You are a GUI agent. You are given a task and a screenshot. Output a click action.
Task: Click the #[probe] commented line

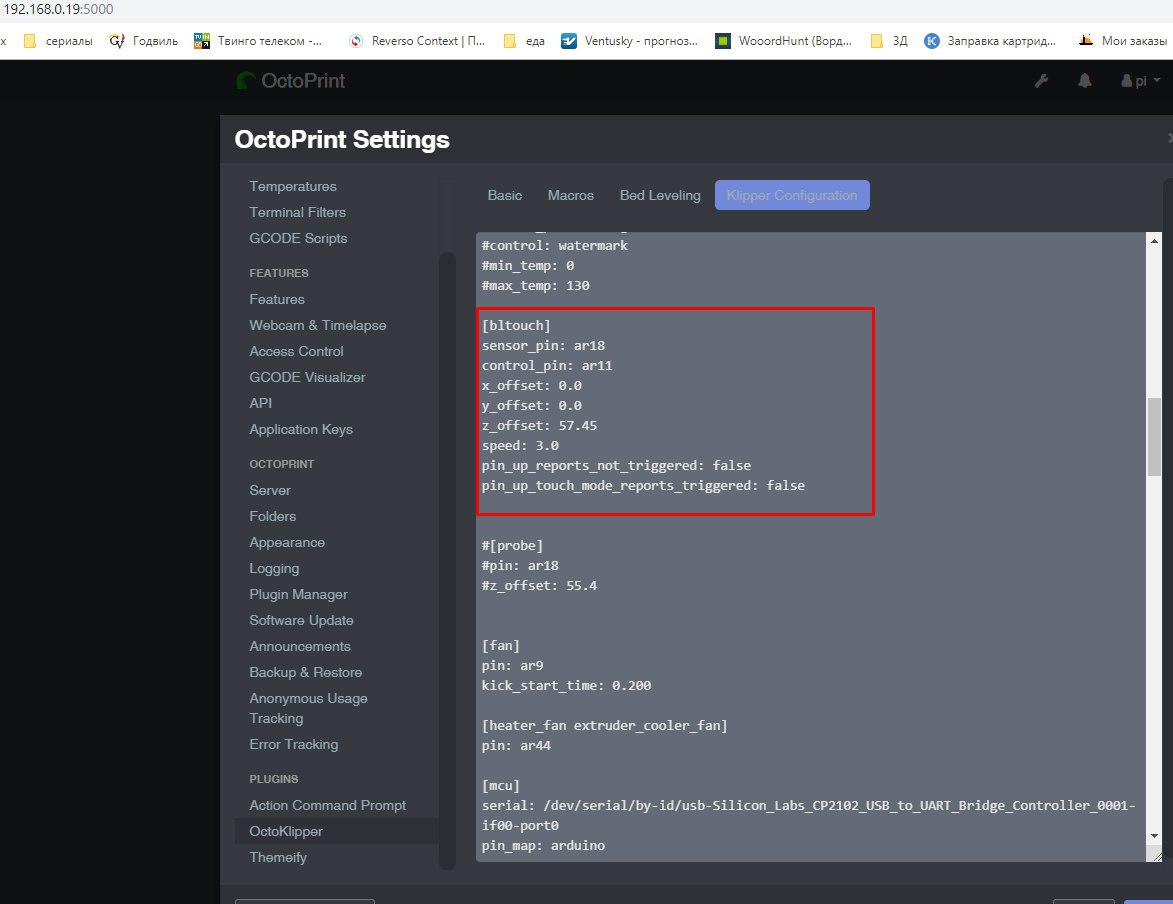click(512, 546)
